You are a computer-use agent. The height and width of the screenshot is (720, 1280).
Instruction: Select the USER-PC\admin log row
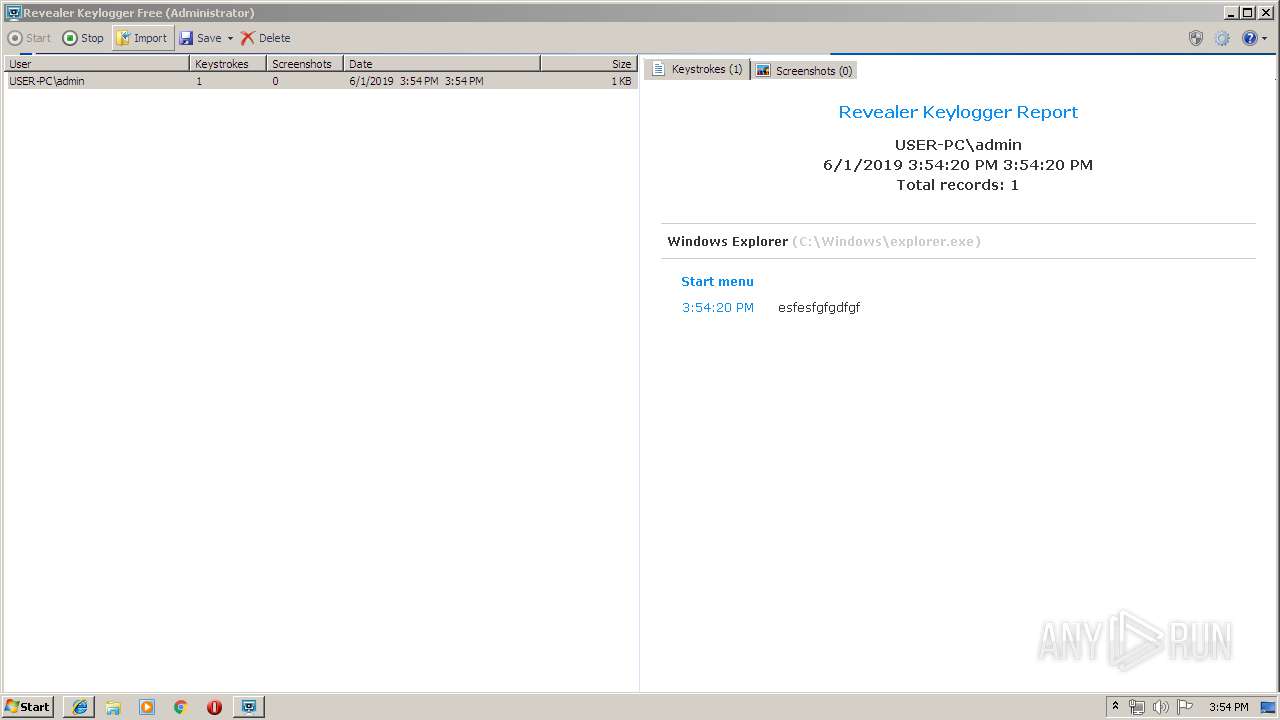coord(320,81)
